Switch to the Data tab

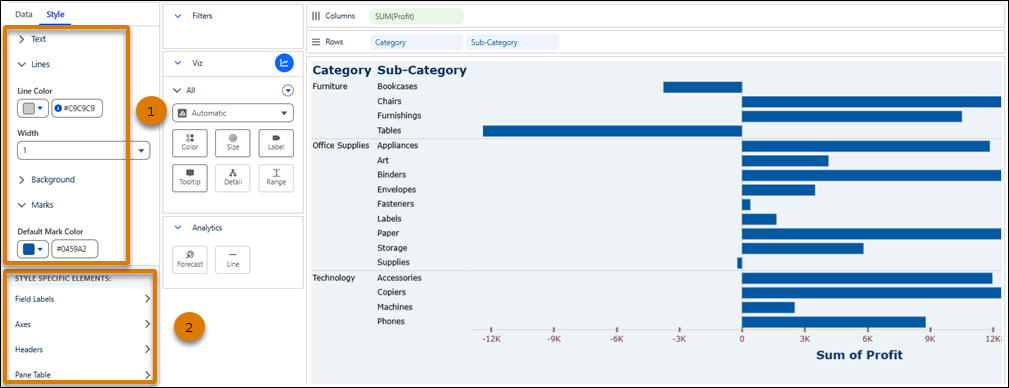(24, 14)
